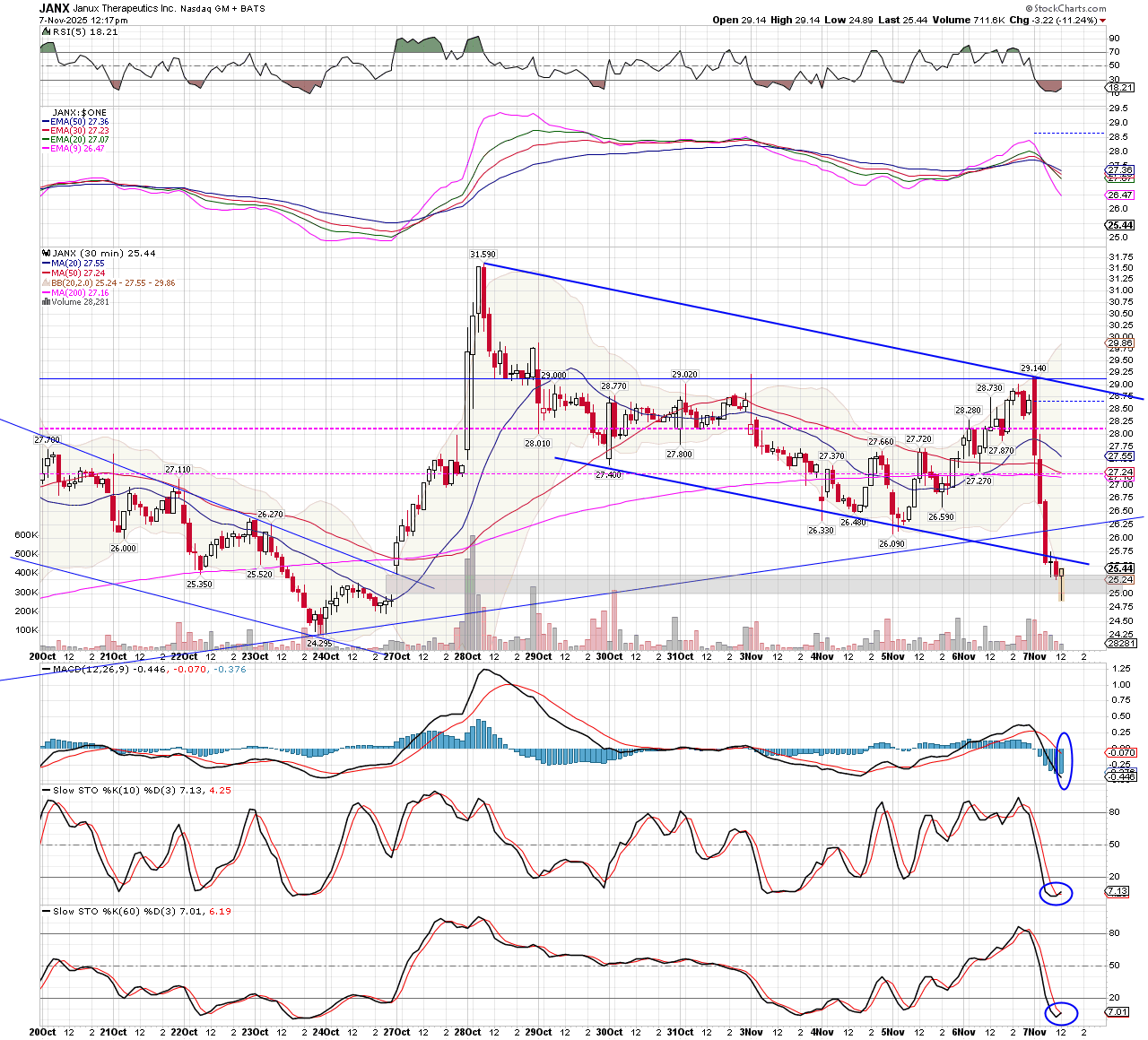Image resolution: width=1148 pixels, height=1040 pixels.
Task: Click the 31.590 peak price label
Action: coord(483,255)
